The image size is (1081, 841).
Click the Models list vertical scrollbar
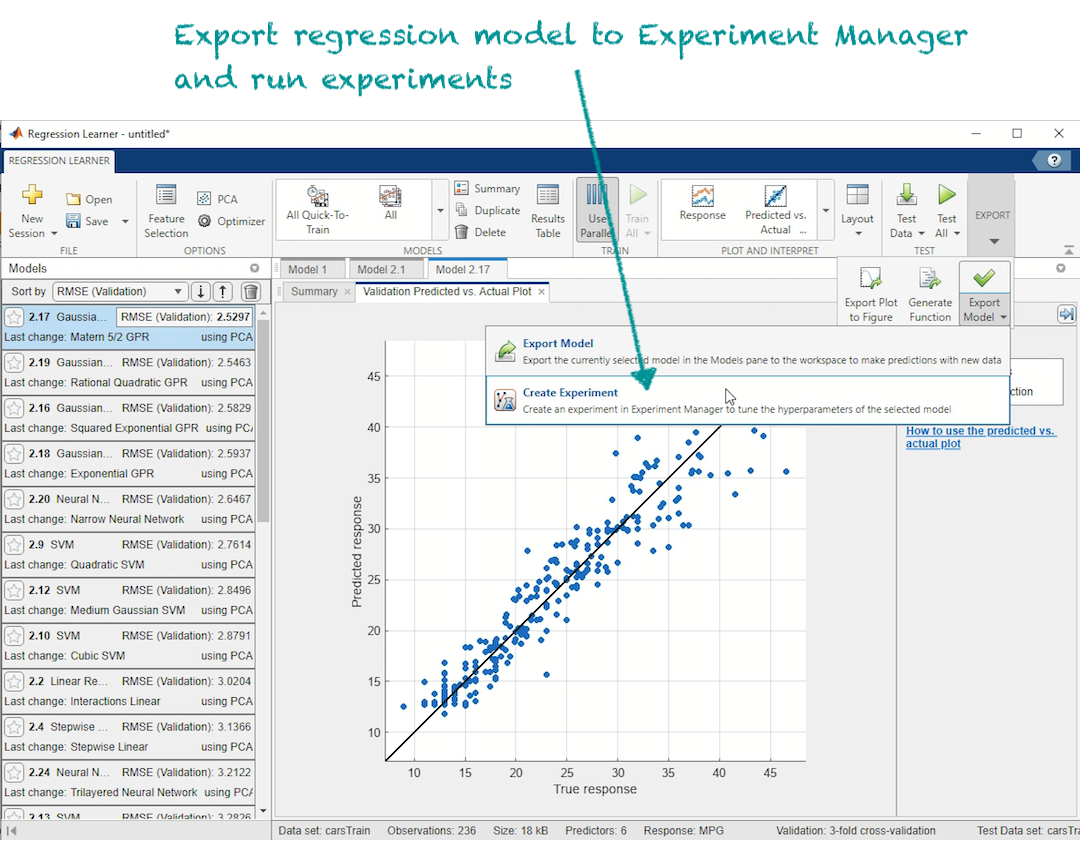pos(263,420)
